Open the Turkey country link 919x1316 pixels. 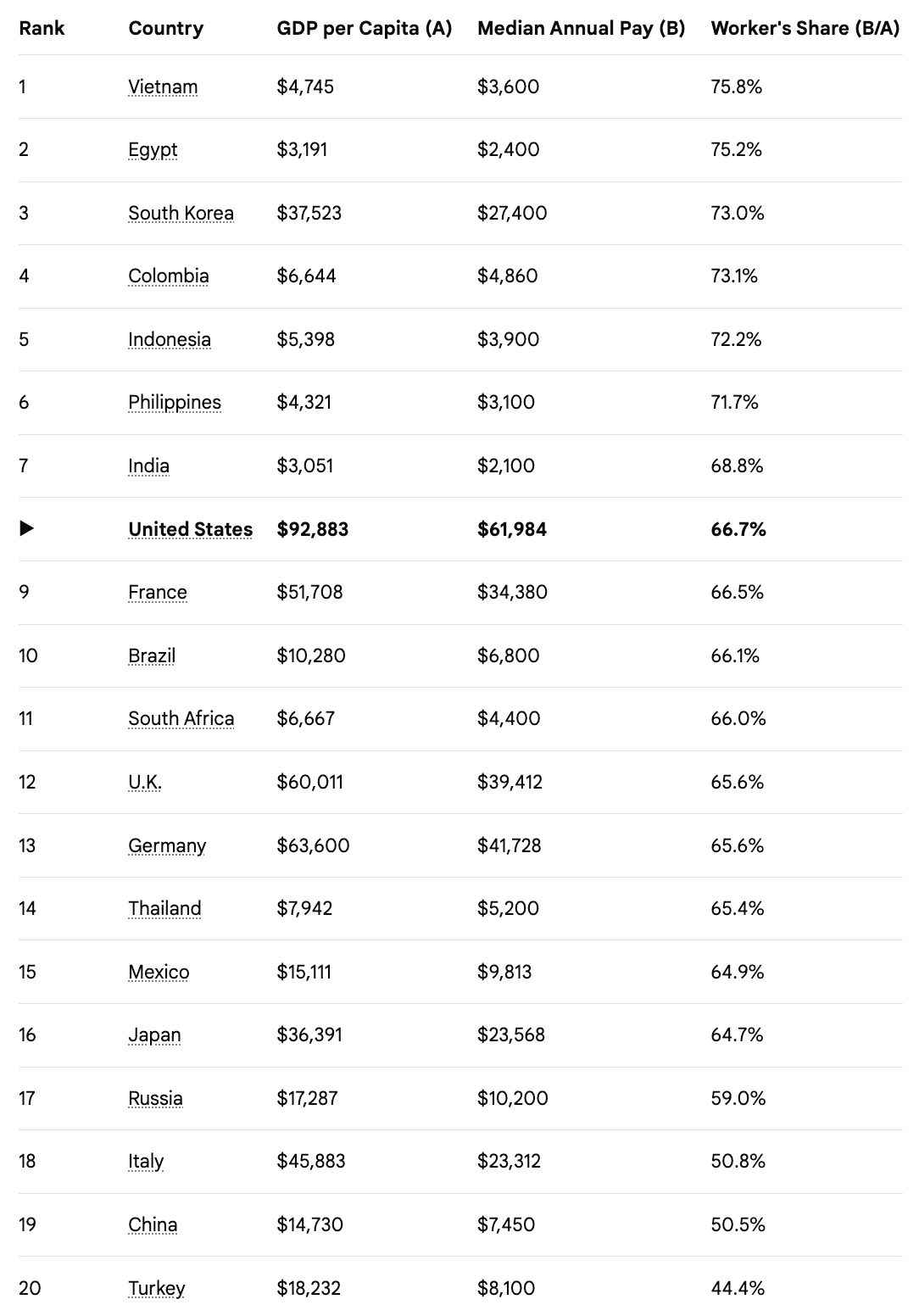point(156,1288)
